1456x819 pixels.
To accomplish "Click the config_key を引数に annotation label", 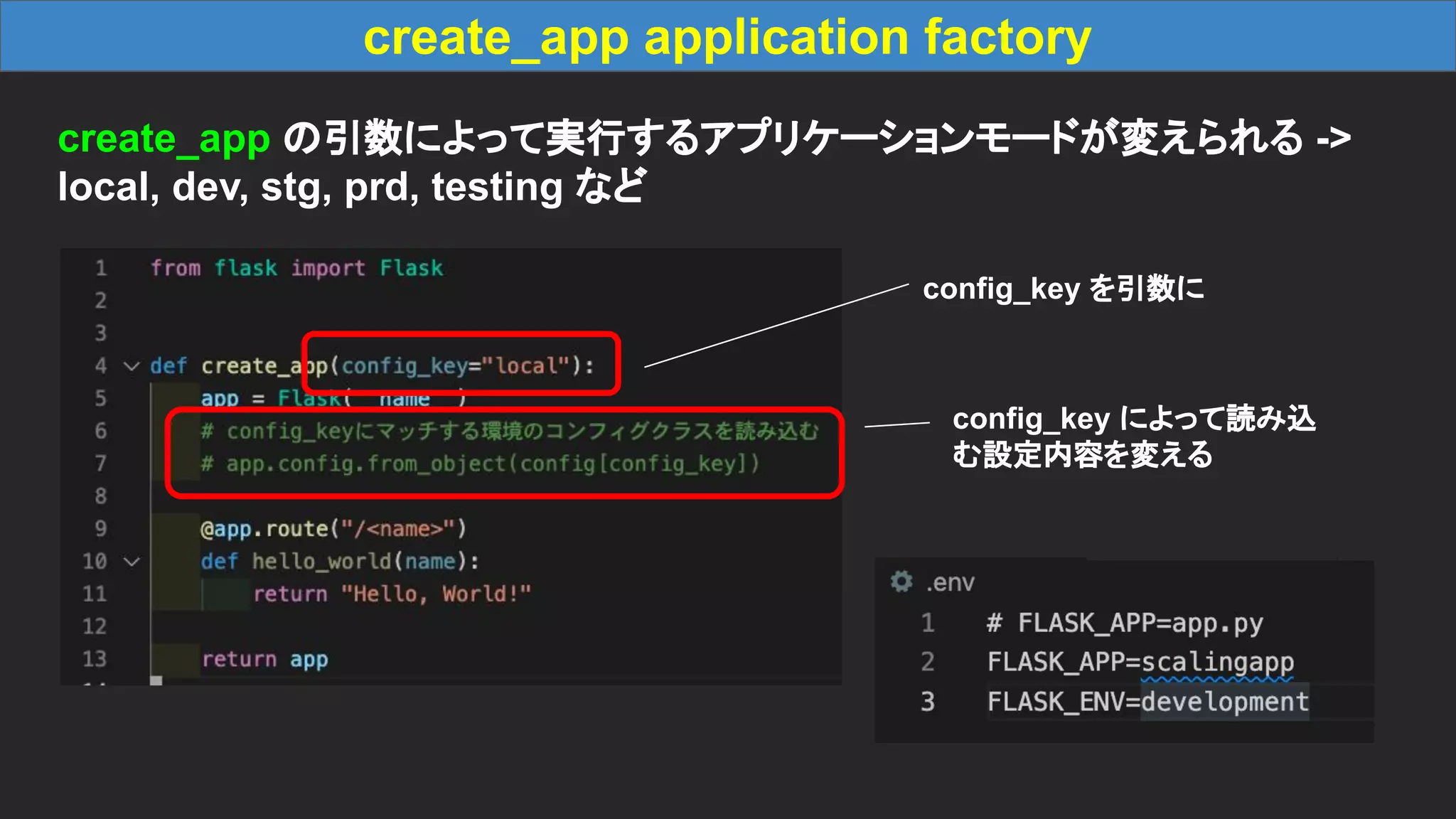I will coord(1063,289).
